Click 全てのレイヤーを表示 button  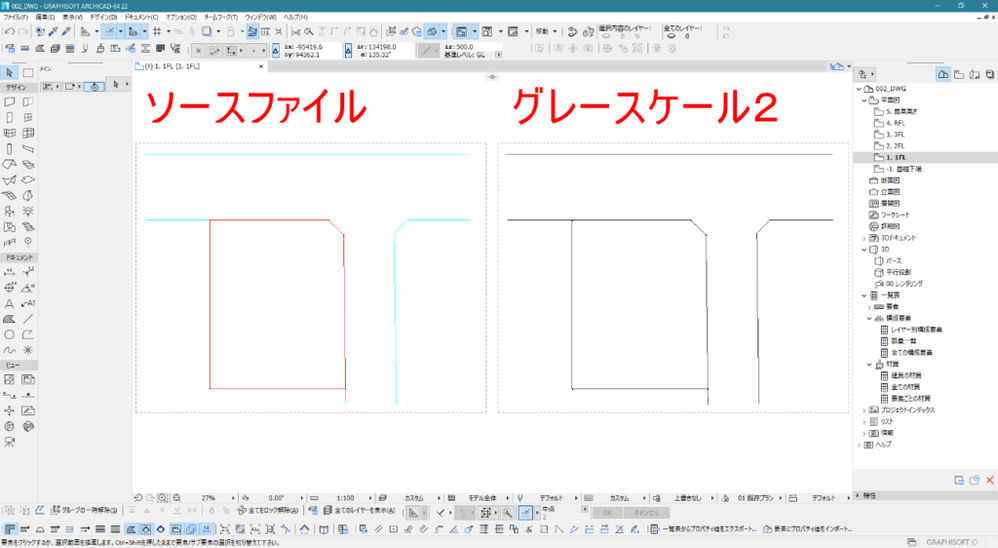(359, 510)
